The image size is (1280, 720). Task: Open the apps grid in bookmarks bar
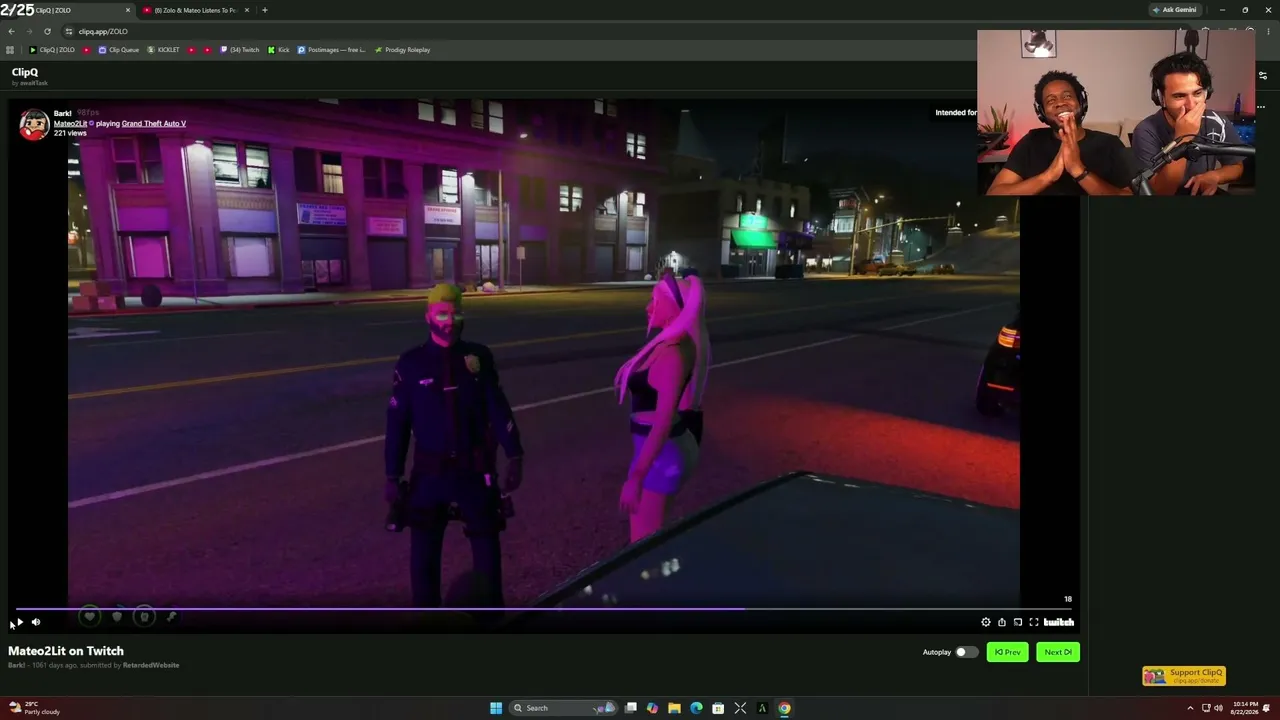pyautogui.click(x=10, y=50)
